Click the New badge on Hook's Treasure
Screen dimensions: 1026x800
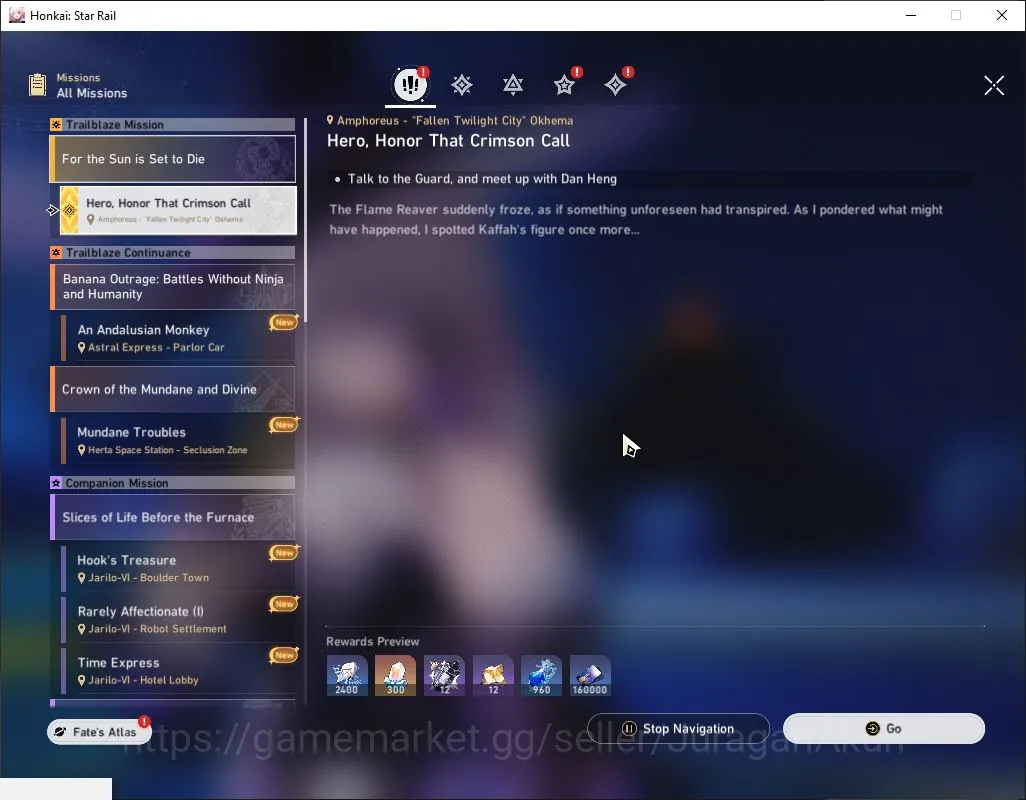pos(284,553)
